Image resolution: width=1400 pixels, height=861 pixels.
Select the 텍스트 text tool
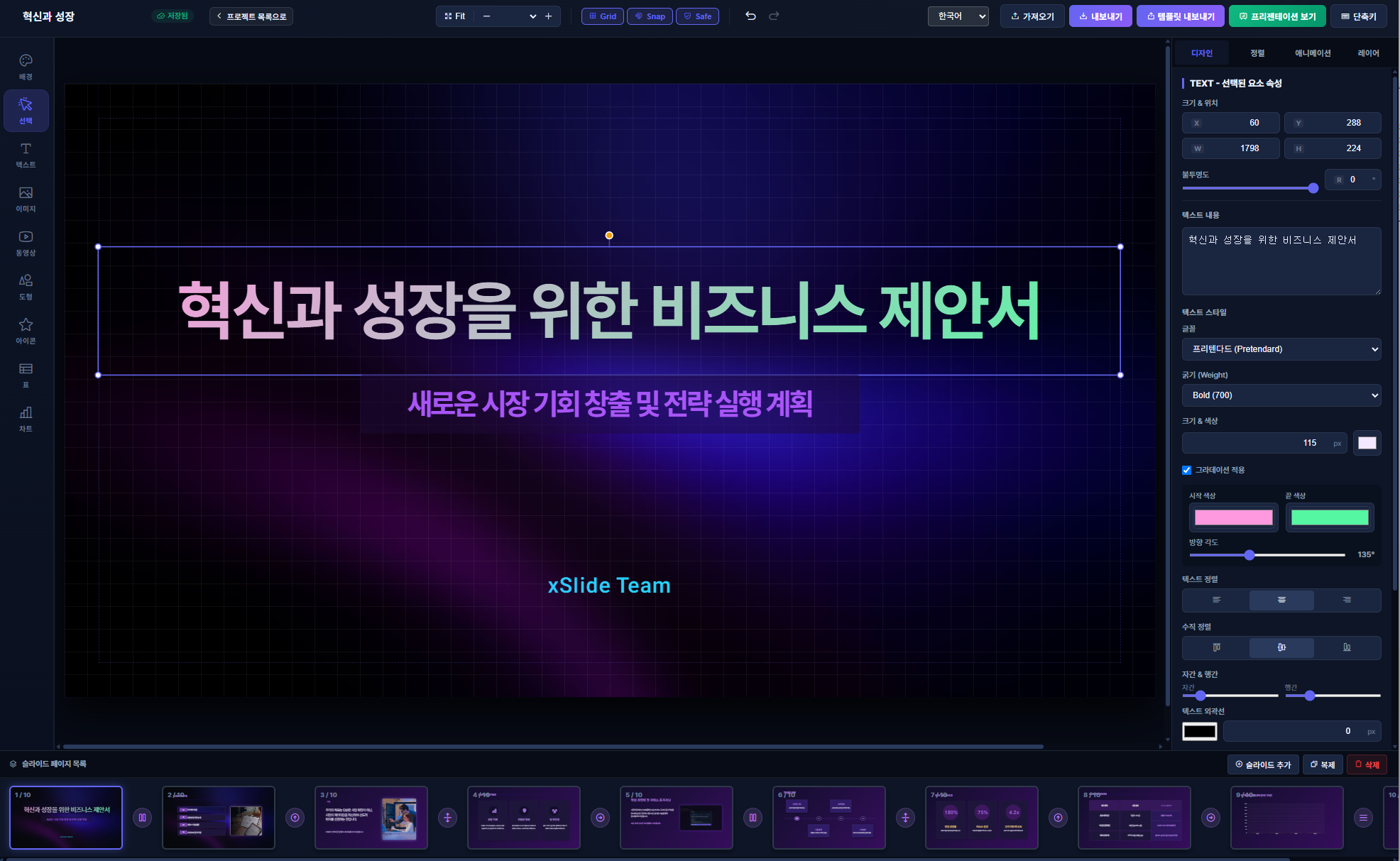(x=26, y=155)
